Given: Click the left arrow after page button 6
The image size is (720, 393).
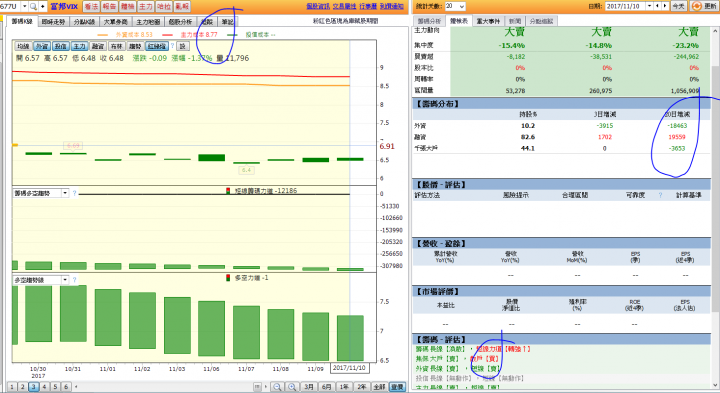Looking at the screenshot, I should tap(76, 387).
